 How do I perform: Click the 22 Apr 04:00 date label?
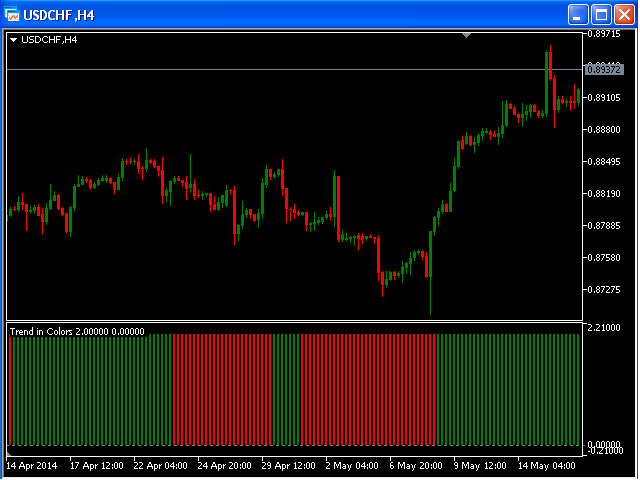click(x=160, y=466)
